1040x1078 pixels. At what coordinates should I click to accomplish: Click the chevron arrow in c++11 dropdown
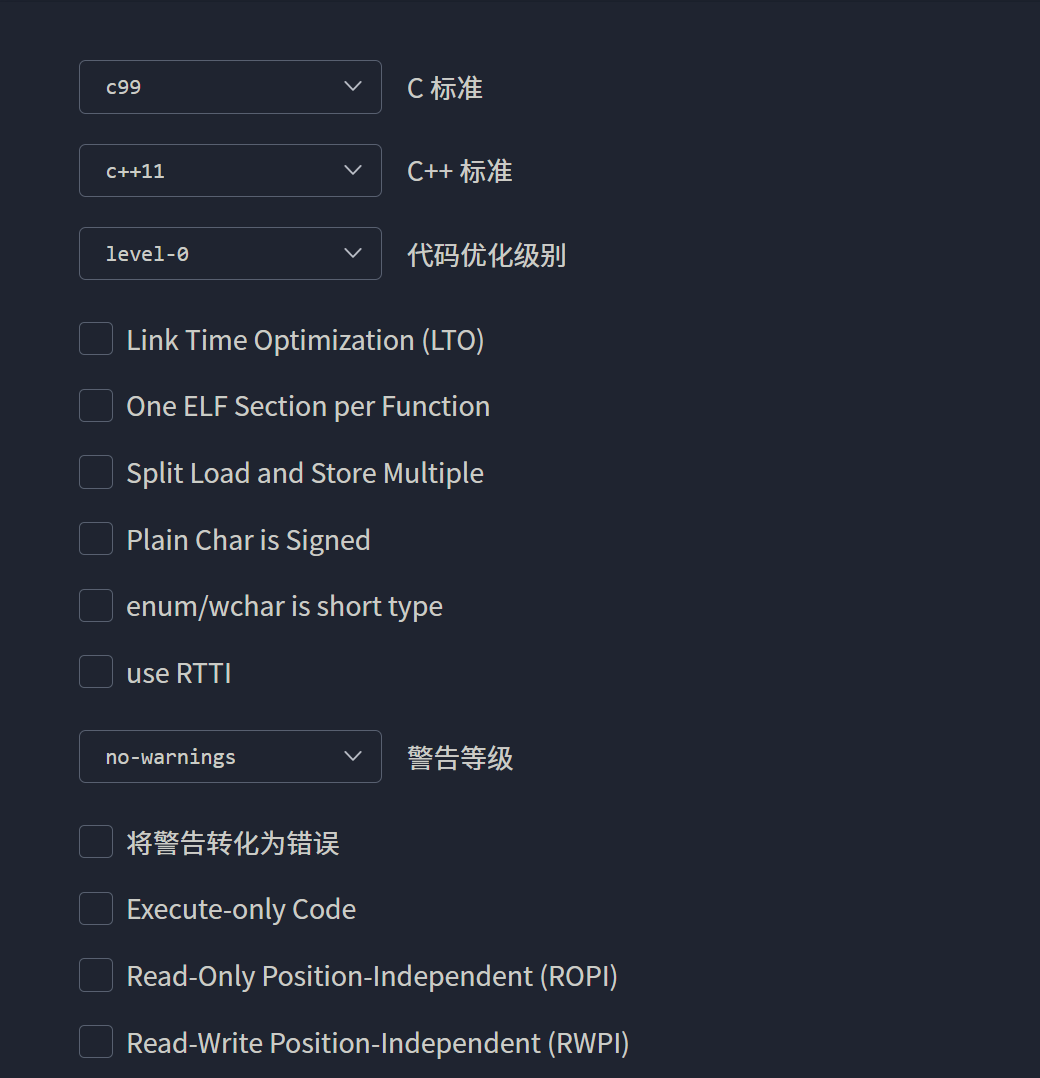click(352, 171)
